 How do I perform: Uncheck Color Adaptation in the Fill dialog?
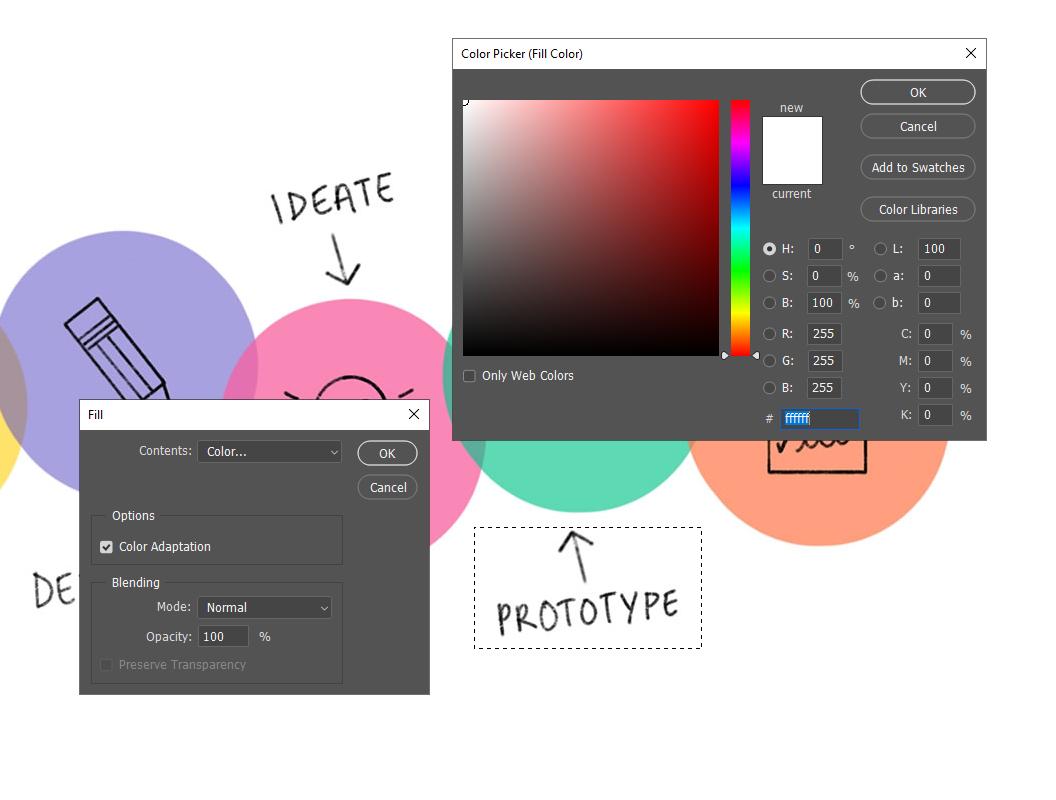click(x=107, y=546)
